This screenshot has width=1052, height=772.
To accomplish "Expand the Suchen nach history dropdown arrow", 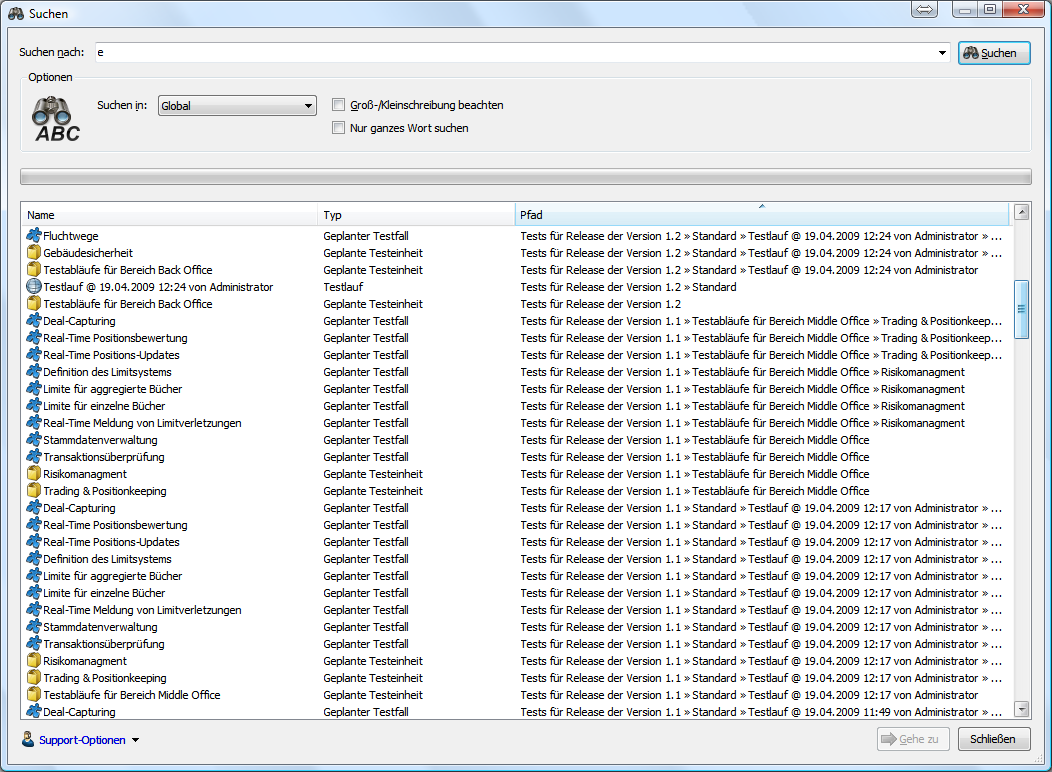I will coord(942,53).
